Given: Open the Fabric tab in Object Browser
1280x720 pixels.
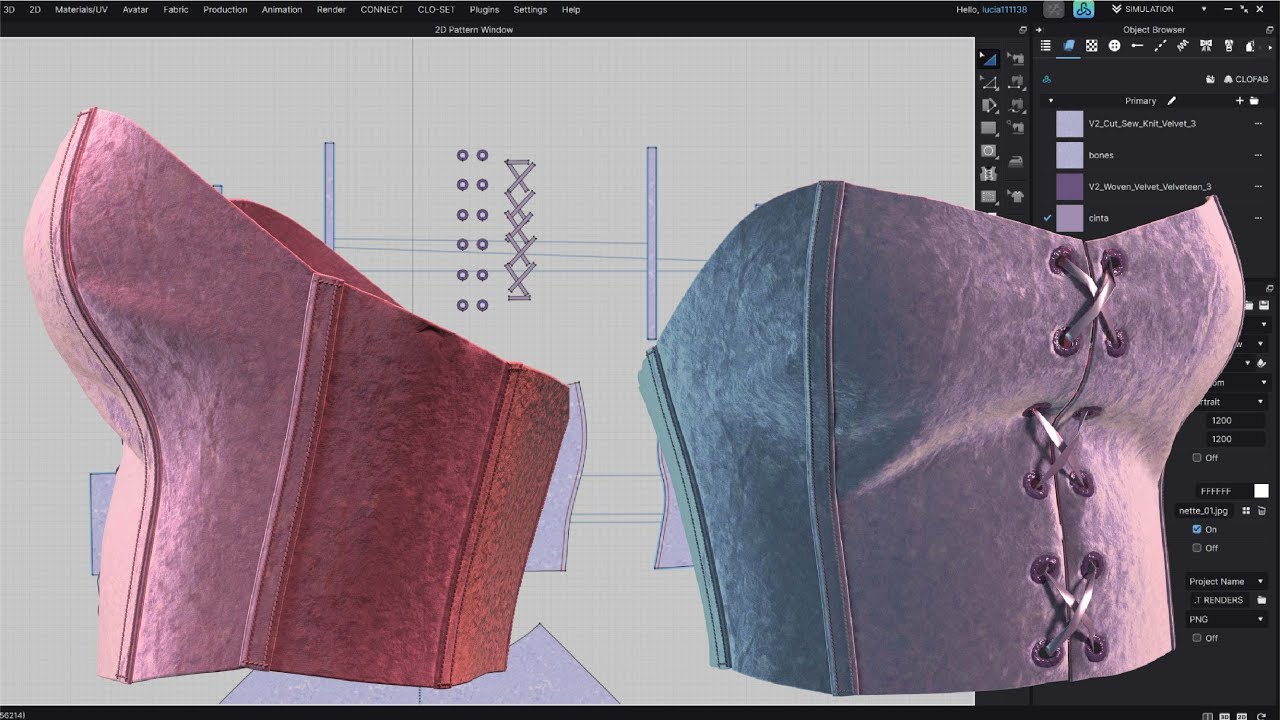Looking at the screenshot, I should click(1069, 46).
